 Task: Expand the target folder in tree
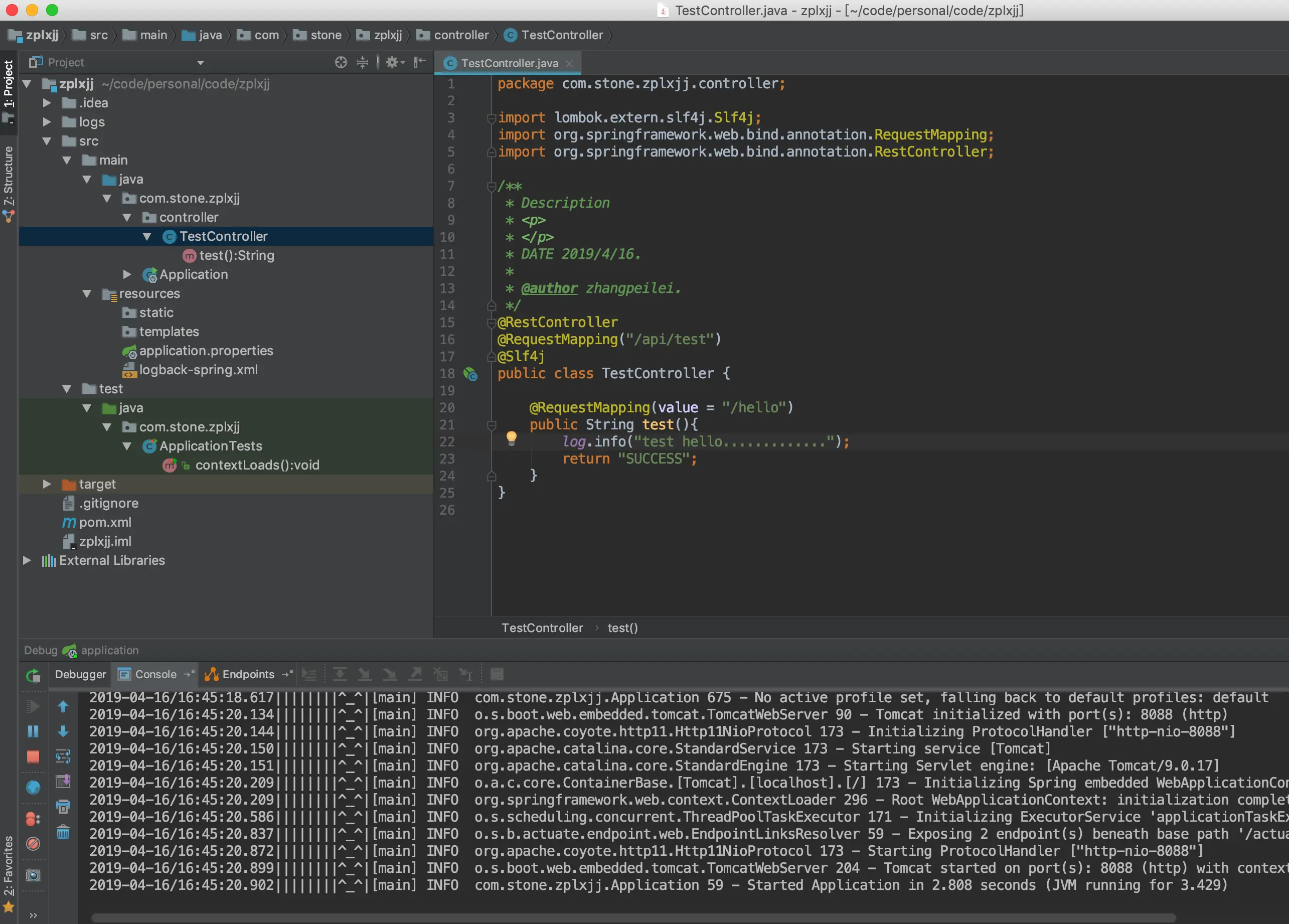click(x=47, y=484)
